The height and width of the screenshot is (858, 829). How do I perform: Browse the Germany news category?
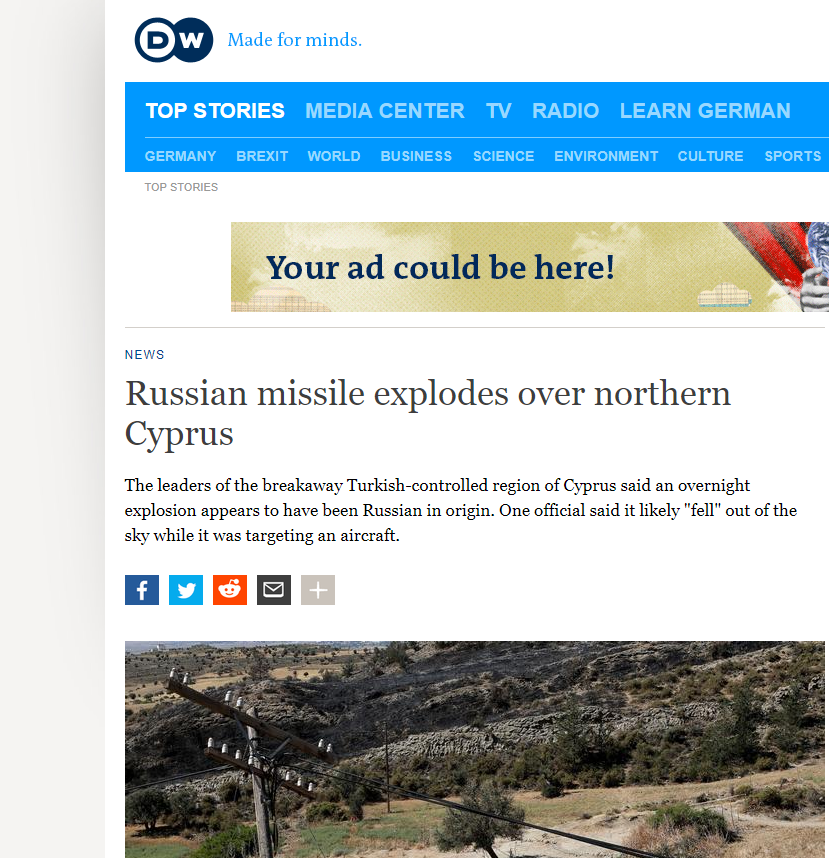click(181, 156)
